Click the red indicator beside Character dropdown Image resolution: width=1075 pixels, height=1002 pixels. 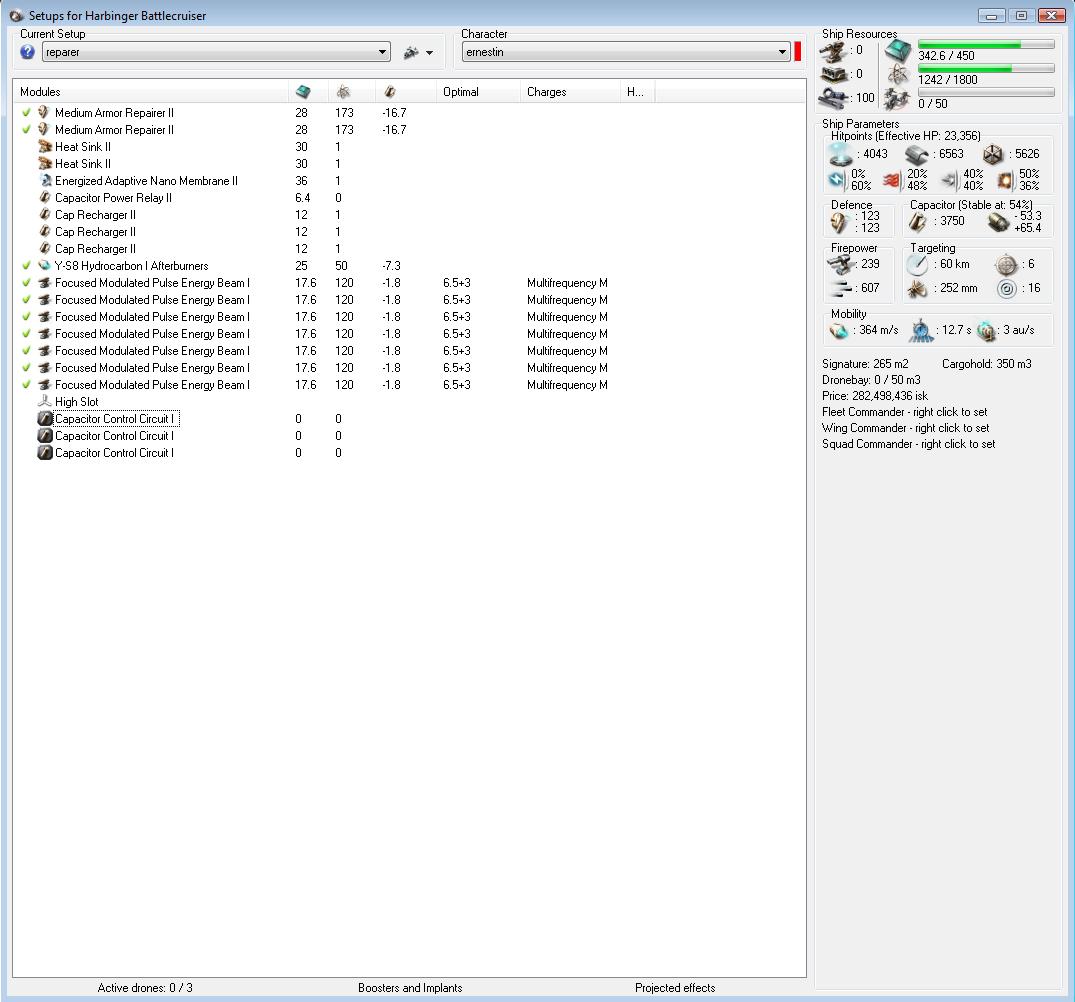(797, 52)
